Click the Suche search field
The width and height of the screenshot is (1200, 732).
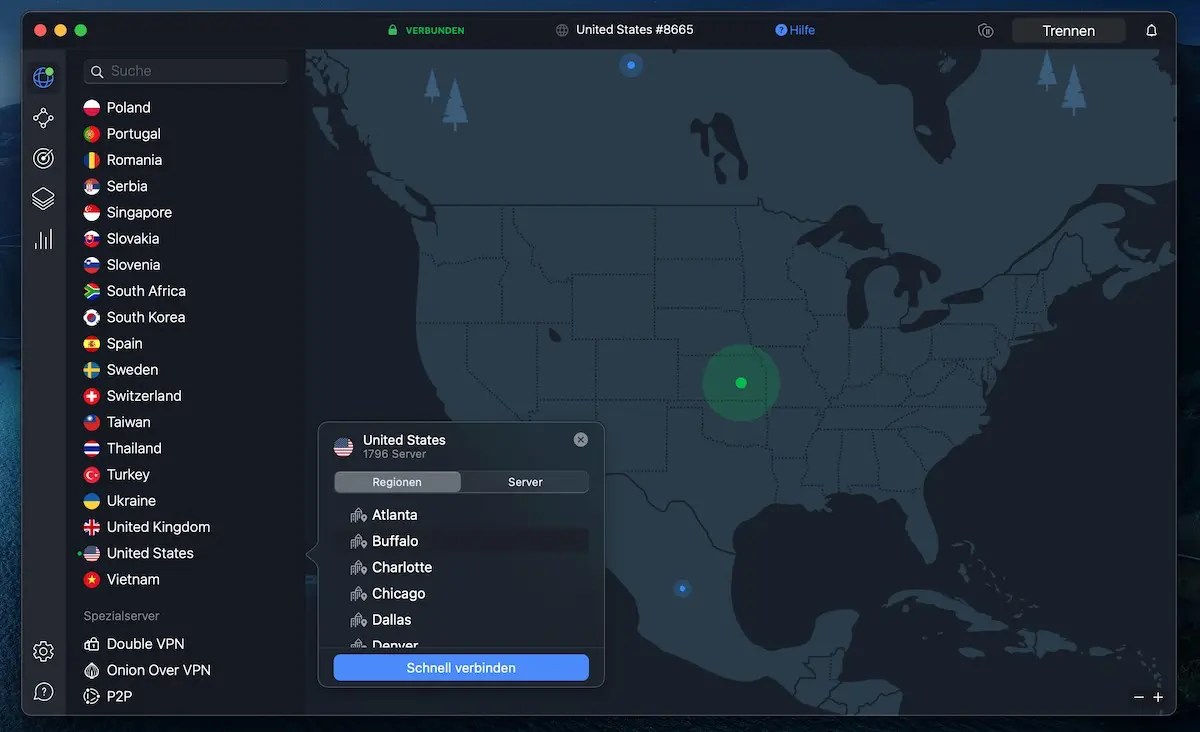[186, 71]
